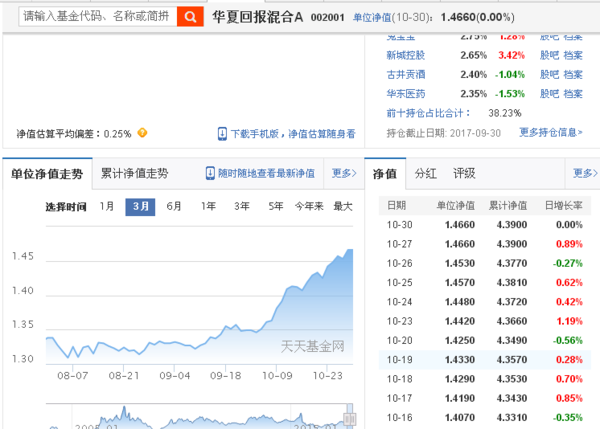Click the 10-20 date in the table
Viewport: 600px width, 429px height.
pos(399,340)
